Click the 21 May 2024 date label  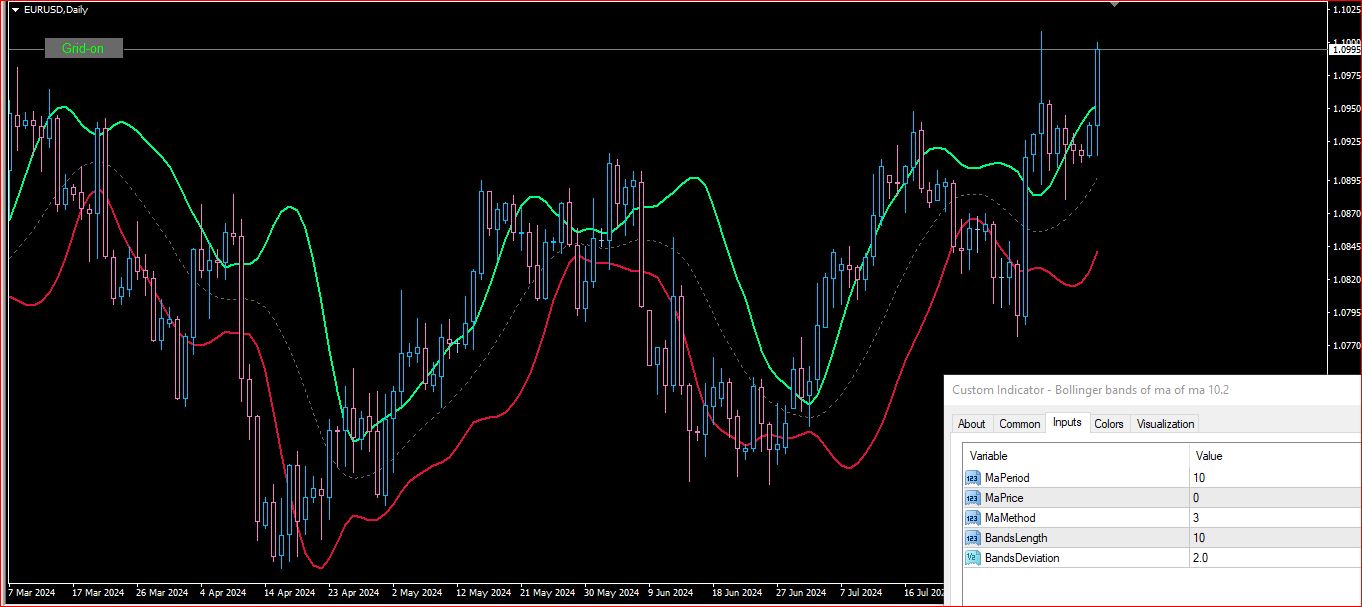(547, 593)
